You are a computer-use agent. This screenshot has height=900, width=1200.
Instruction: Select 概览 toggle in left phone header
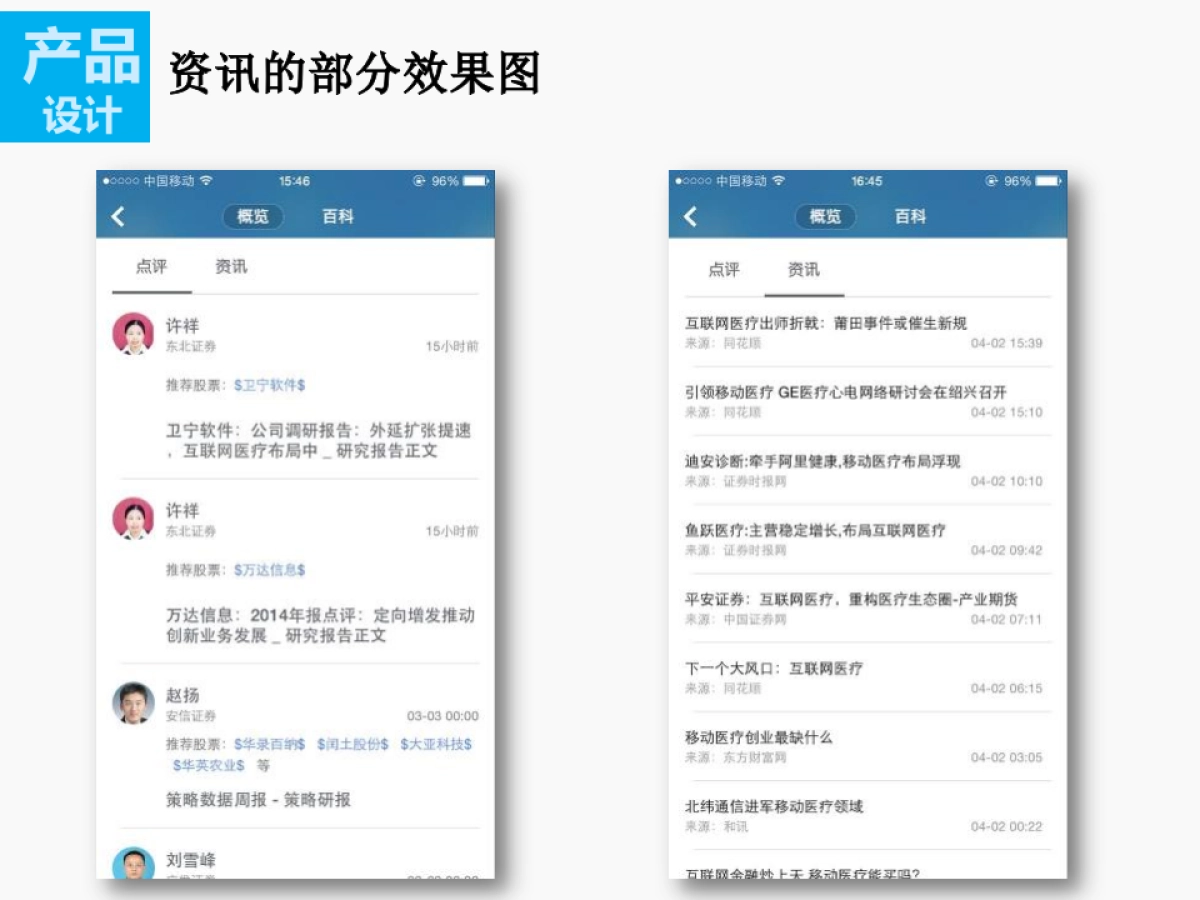253,217
